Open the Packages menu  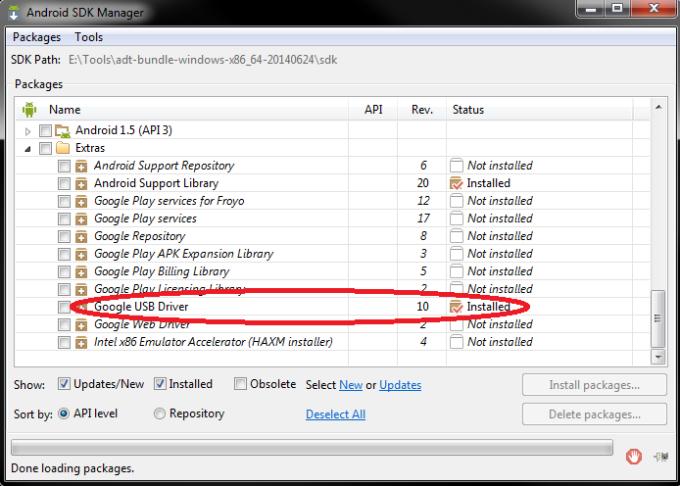tap(36, 37)
